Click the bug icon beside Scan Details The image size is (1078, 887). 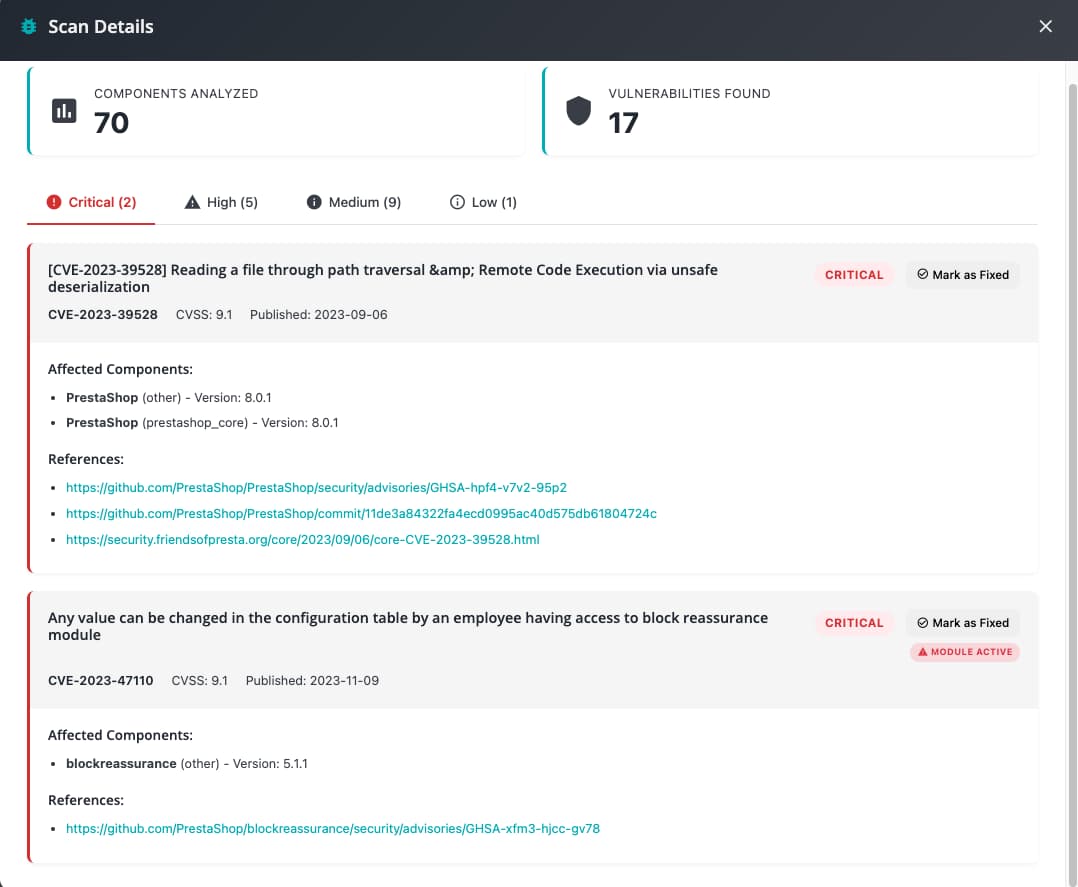click(x=29, y=27)
